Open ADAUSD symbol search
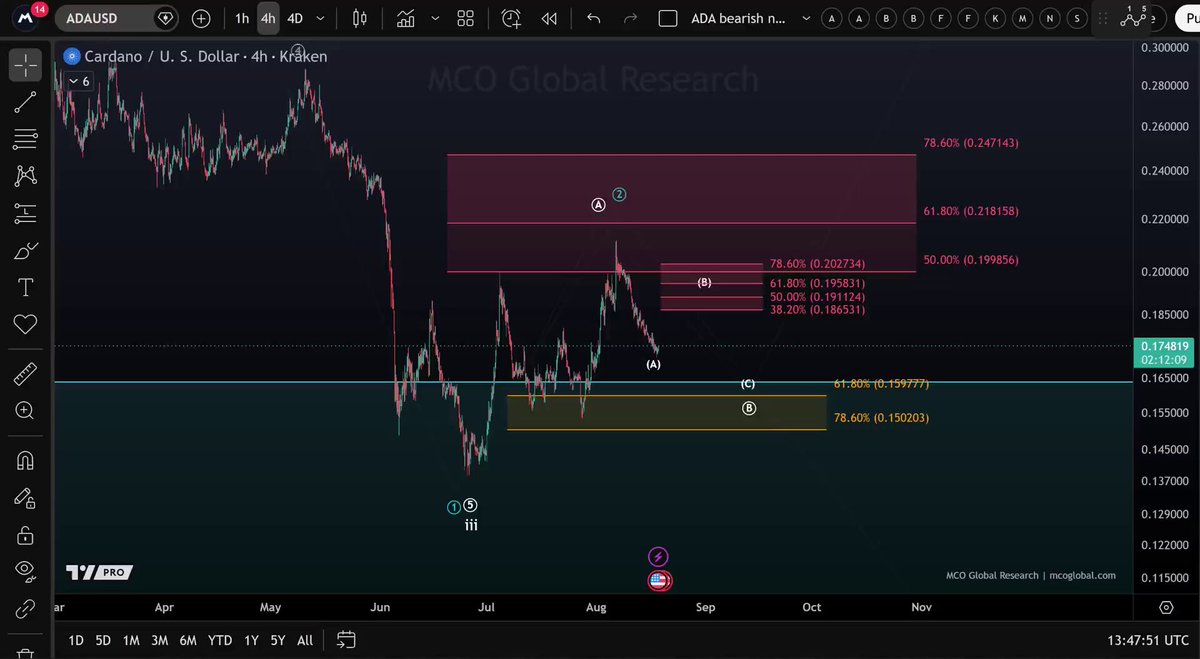The height and width of the screenshot is (659, 1200). (105, 18)
